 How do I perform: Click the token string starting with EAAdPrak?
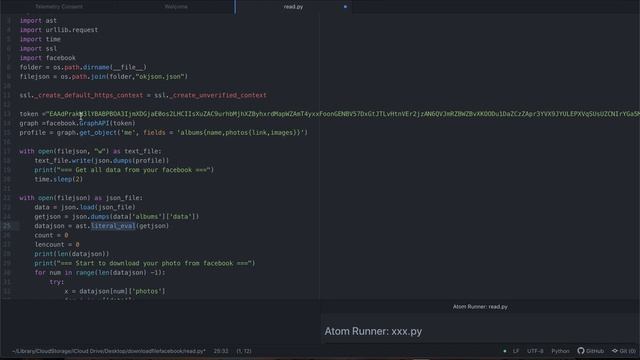343,114
